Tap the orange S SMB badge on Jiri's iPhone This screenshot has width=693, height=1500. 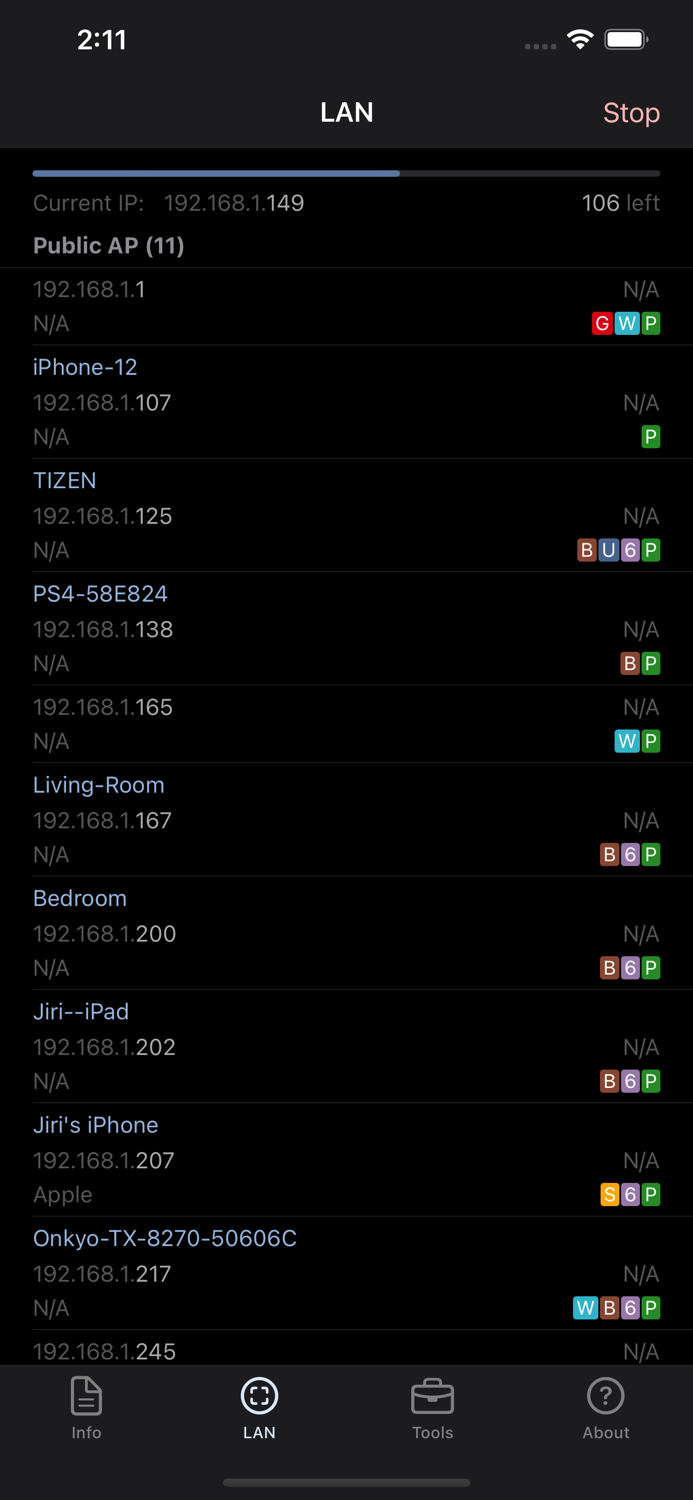coord(608,1194)
